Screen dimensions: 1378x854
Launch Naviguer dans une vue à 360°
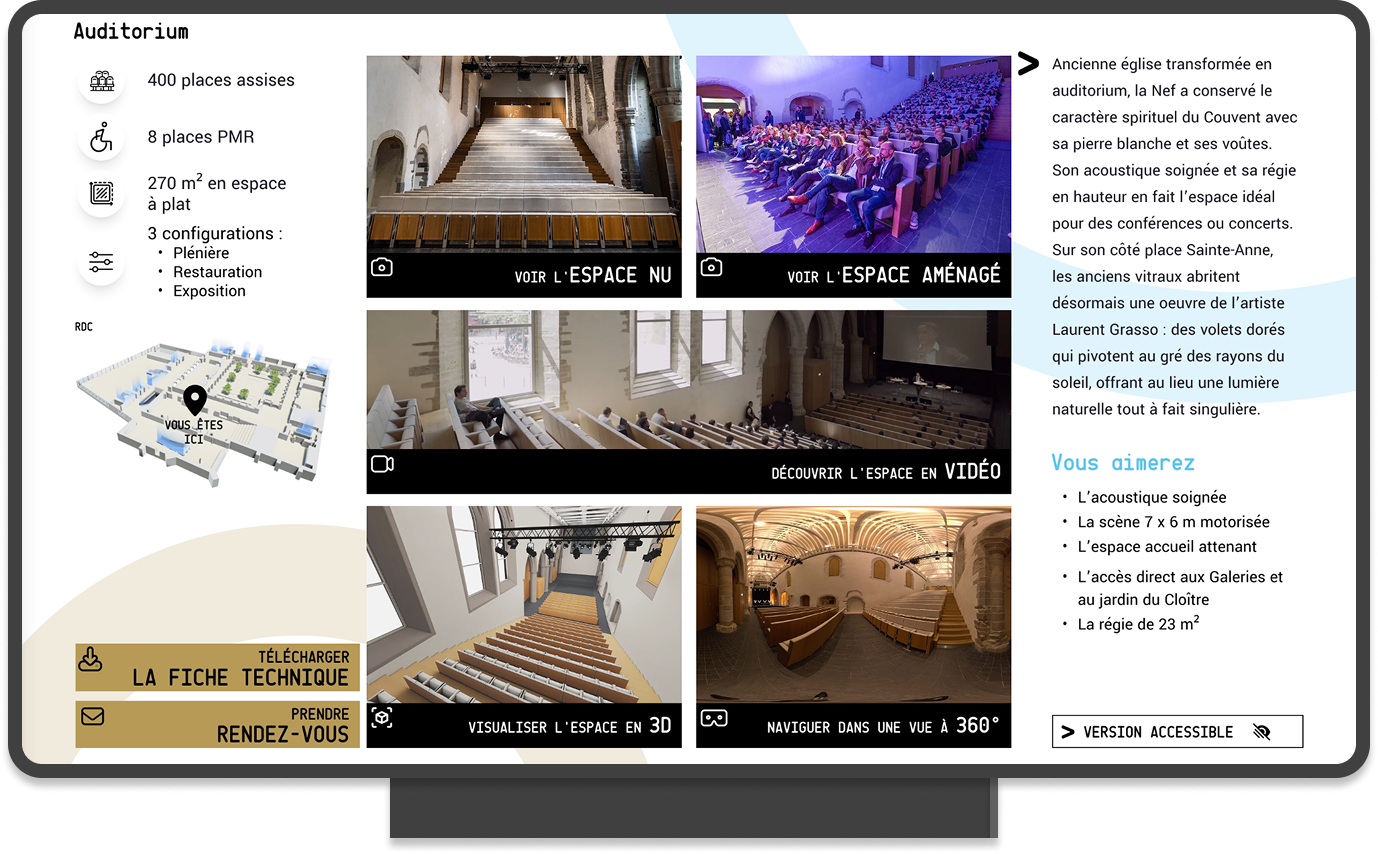(x=853, y=627)
